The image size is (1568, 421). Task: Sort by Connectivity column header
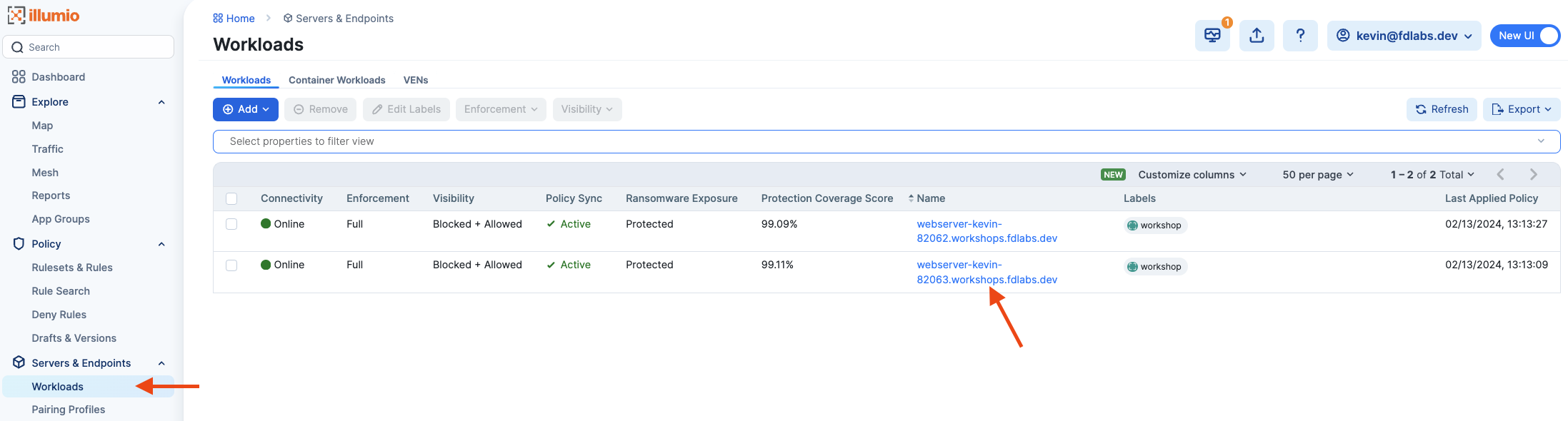tap(291, 198)
